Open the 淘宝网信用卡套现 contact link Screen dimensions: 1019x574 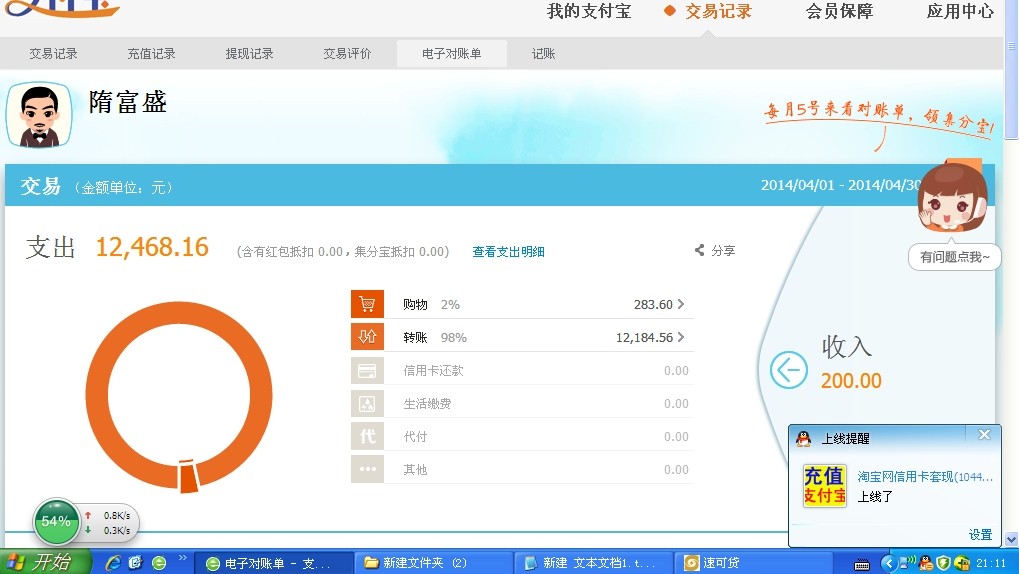click(925, 476)
